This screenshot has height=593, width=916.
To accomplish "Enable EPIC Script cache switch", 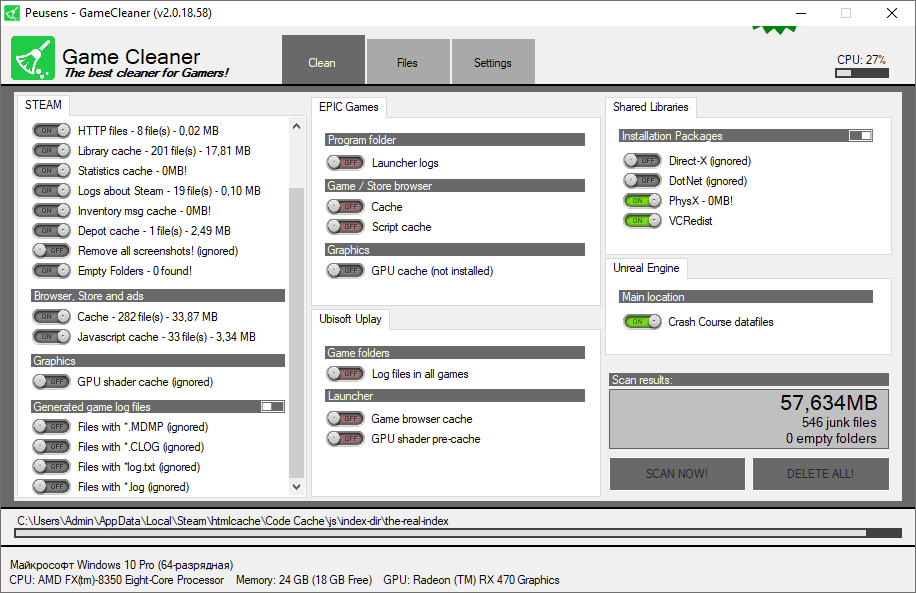I will pos(345,226).
